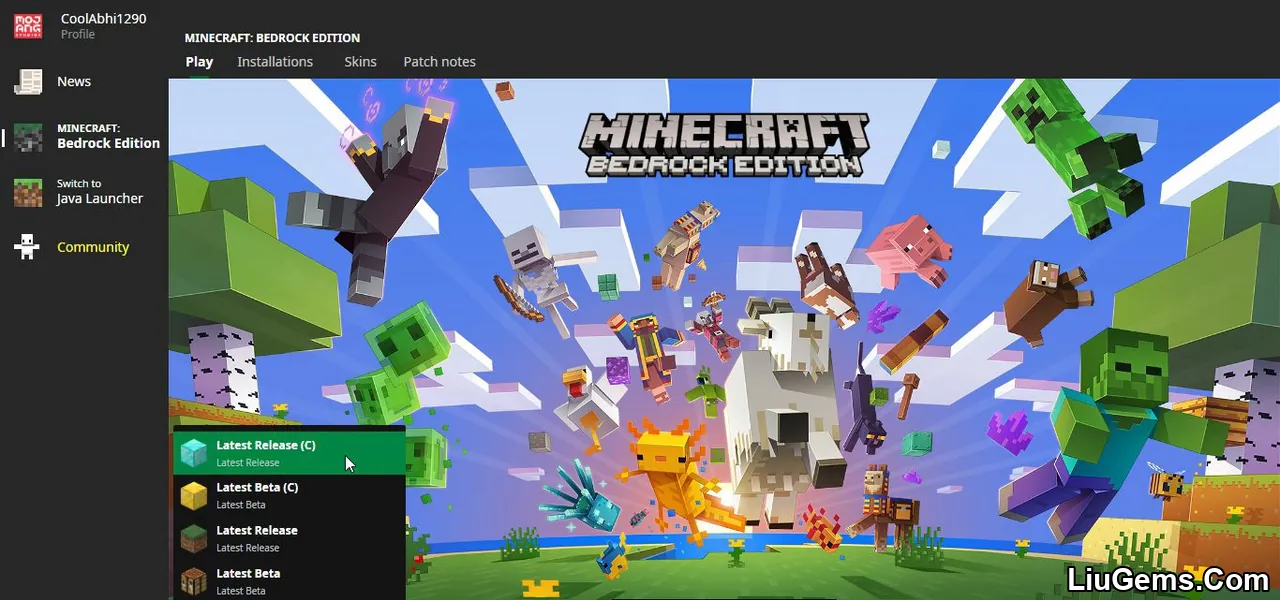Image resolution: width=1280 pixels, height=600 pixels.
Task: Choose the plain Latest Beta installation
Action: (x=289, y=581)
